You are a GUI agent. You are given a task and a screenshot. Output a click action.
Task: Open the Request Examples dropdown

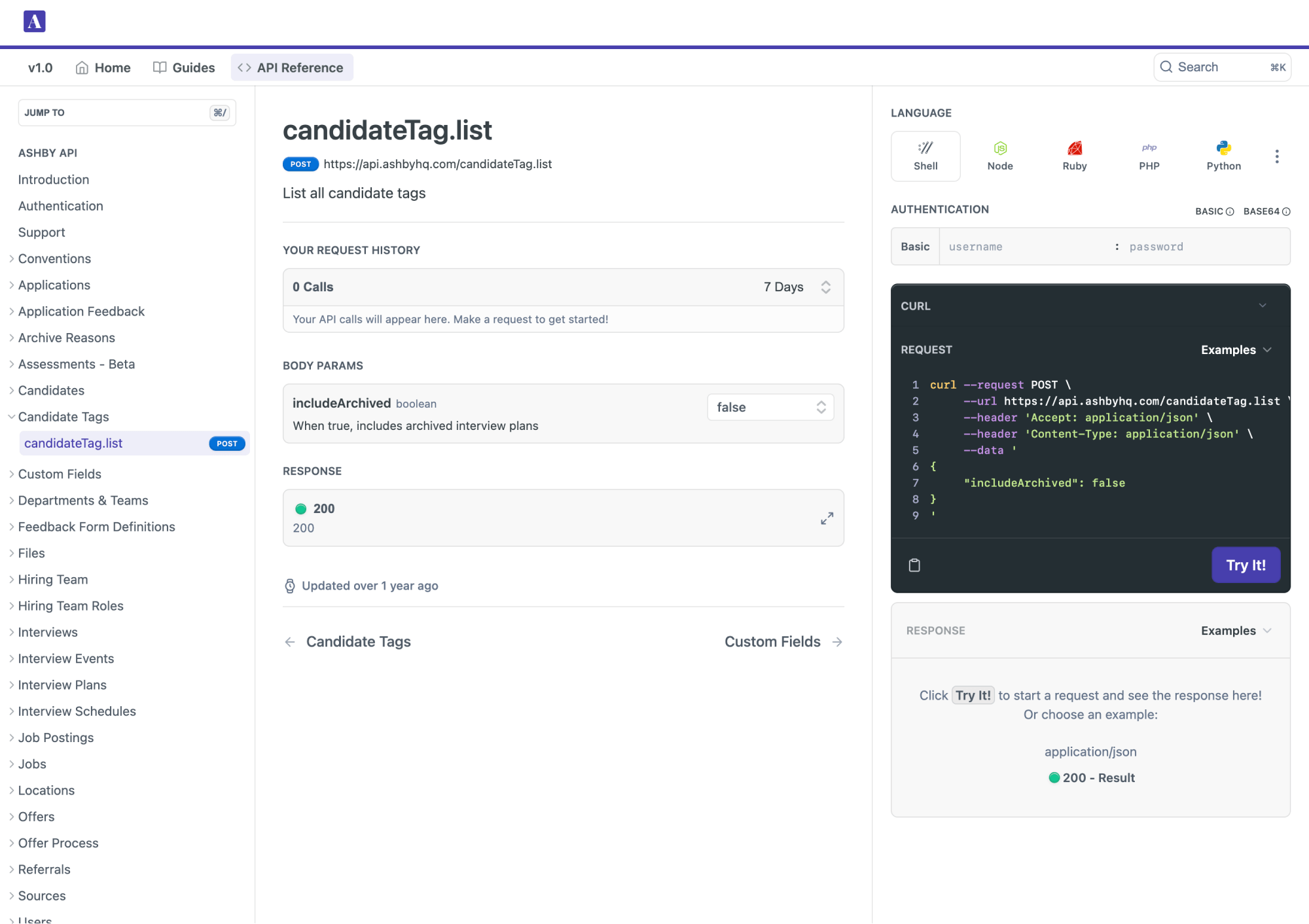click(x=1236, y=349)
